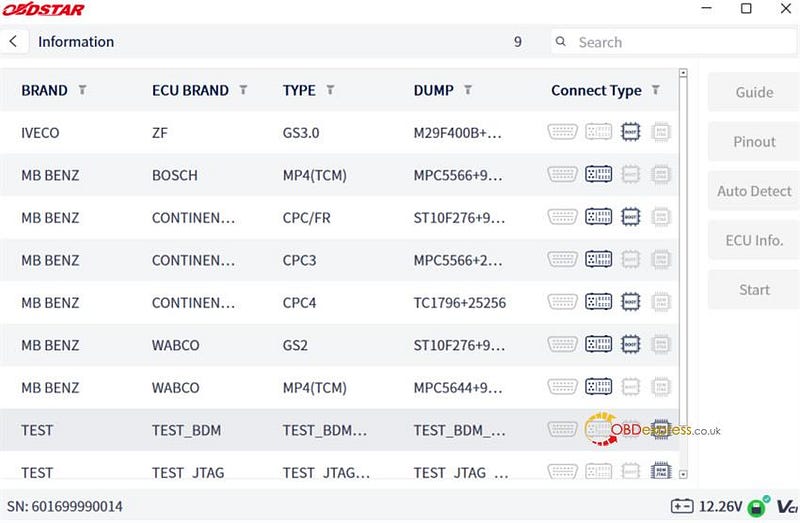Select BOOT connect icon in IVECO row

pyautogui.click(x=631, y=132)
